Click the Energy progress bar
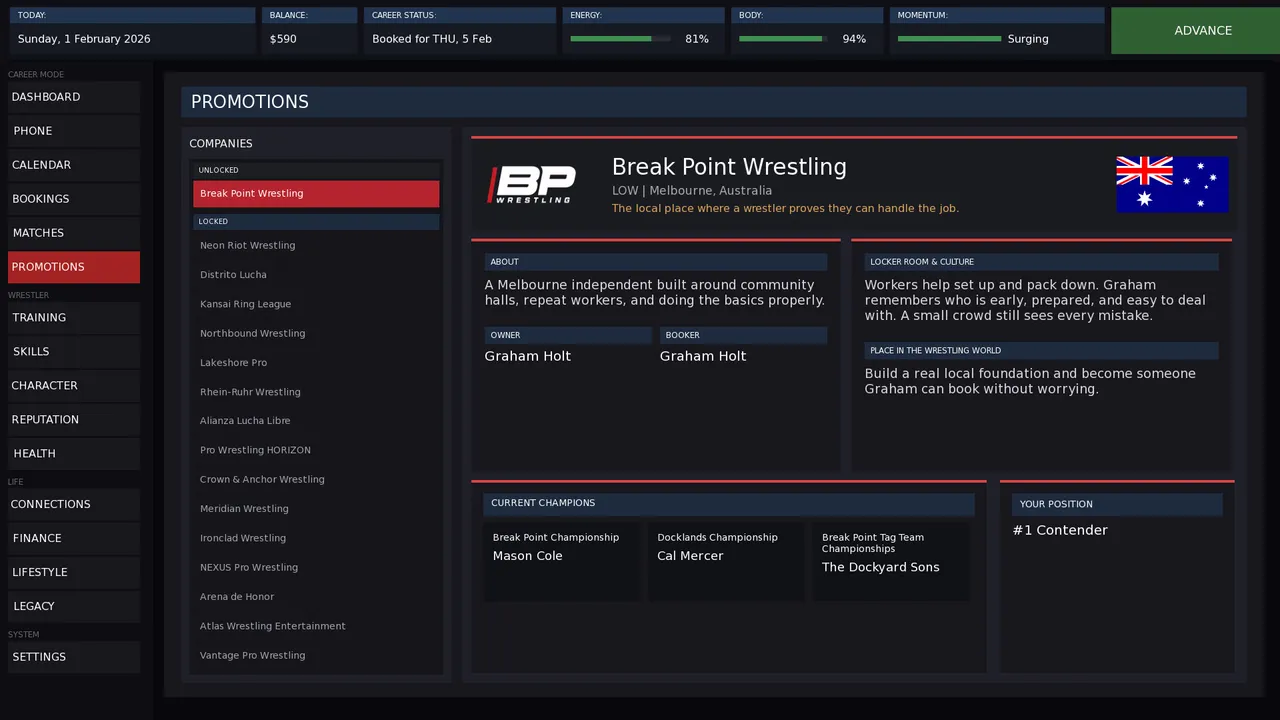 coord(620,39)
